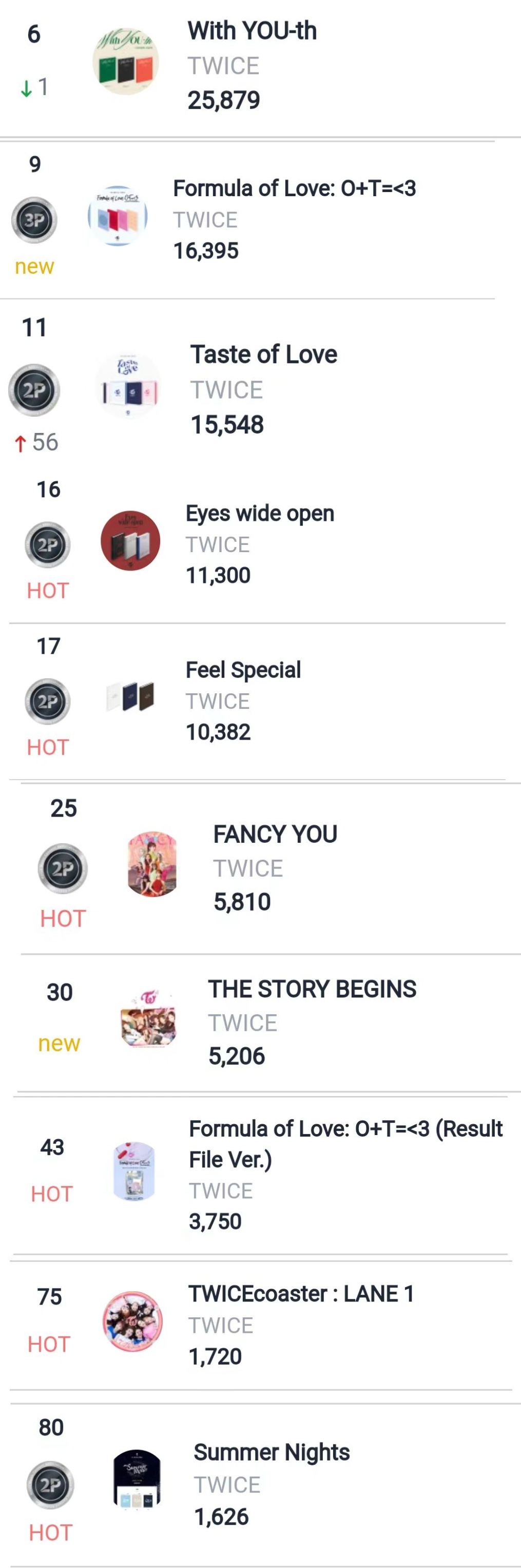Click the 3P badge beside Formula of Love
This screenshot has width=521, height=1568.
[x=34, y=220]
